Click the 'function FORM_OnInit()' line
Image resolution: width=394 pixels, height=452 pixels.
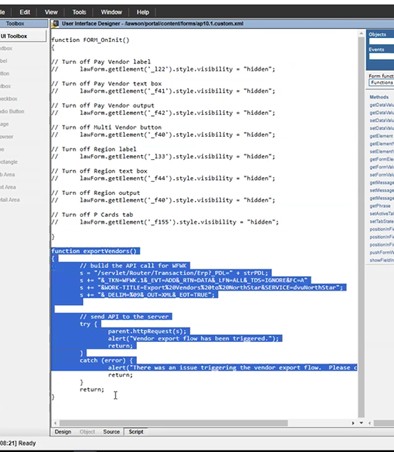tap(90, 40)
